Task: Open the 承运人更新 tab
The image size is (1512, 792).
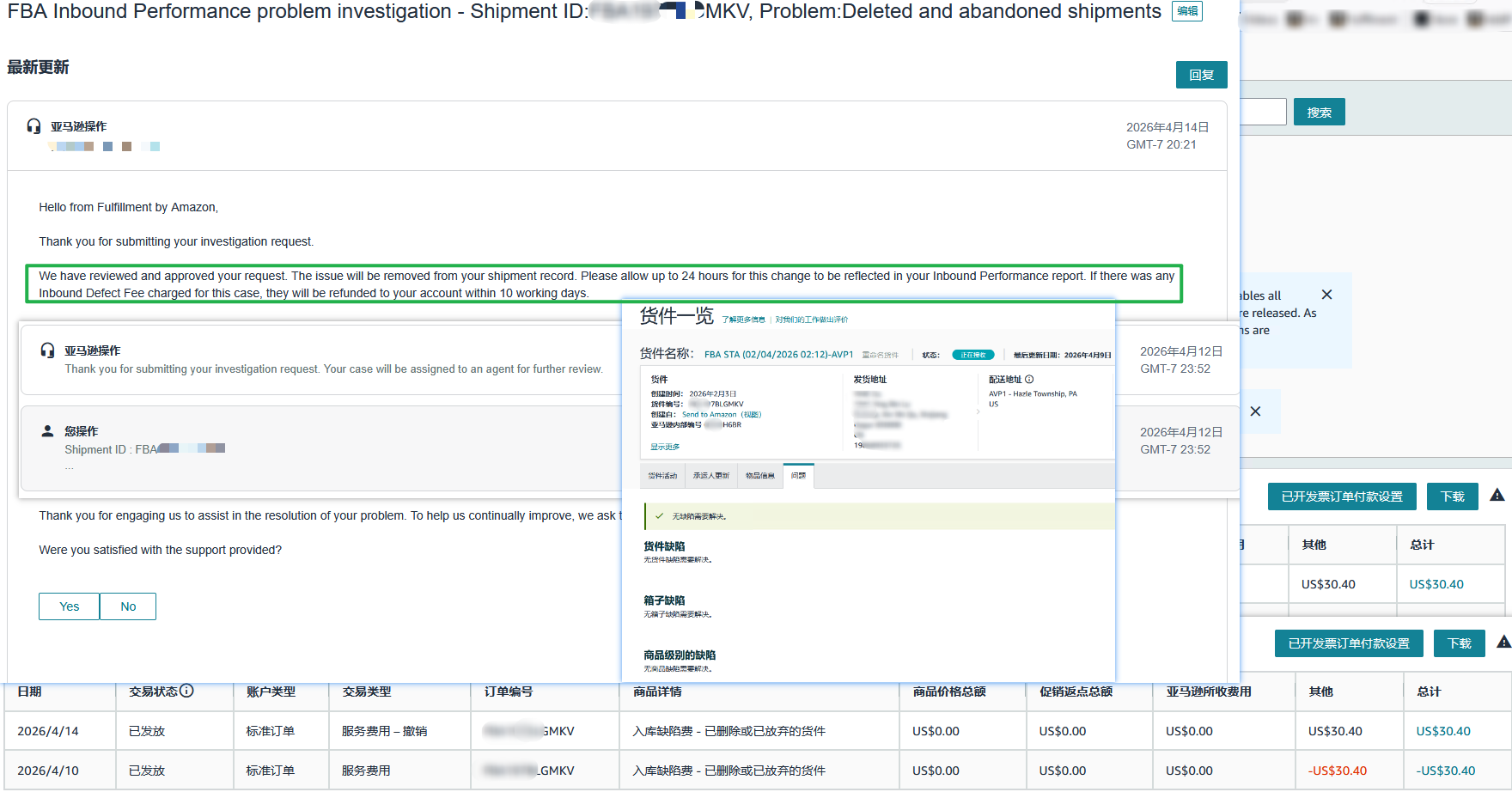Action: (710, 475)
